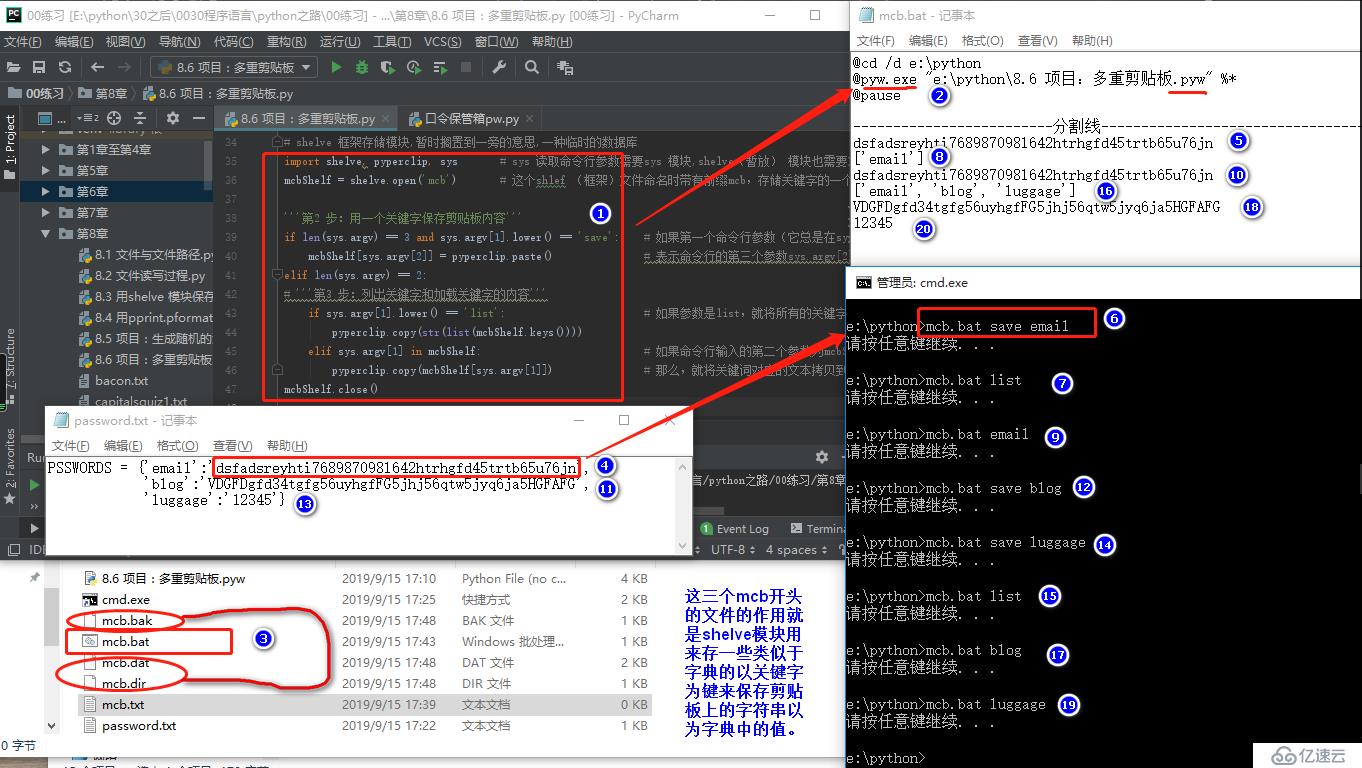
Task: Hide the Project panel with minus icon
Action: pos(197,118)
